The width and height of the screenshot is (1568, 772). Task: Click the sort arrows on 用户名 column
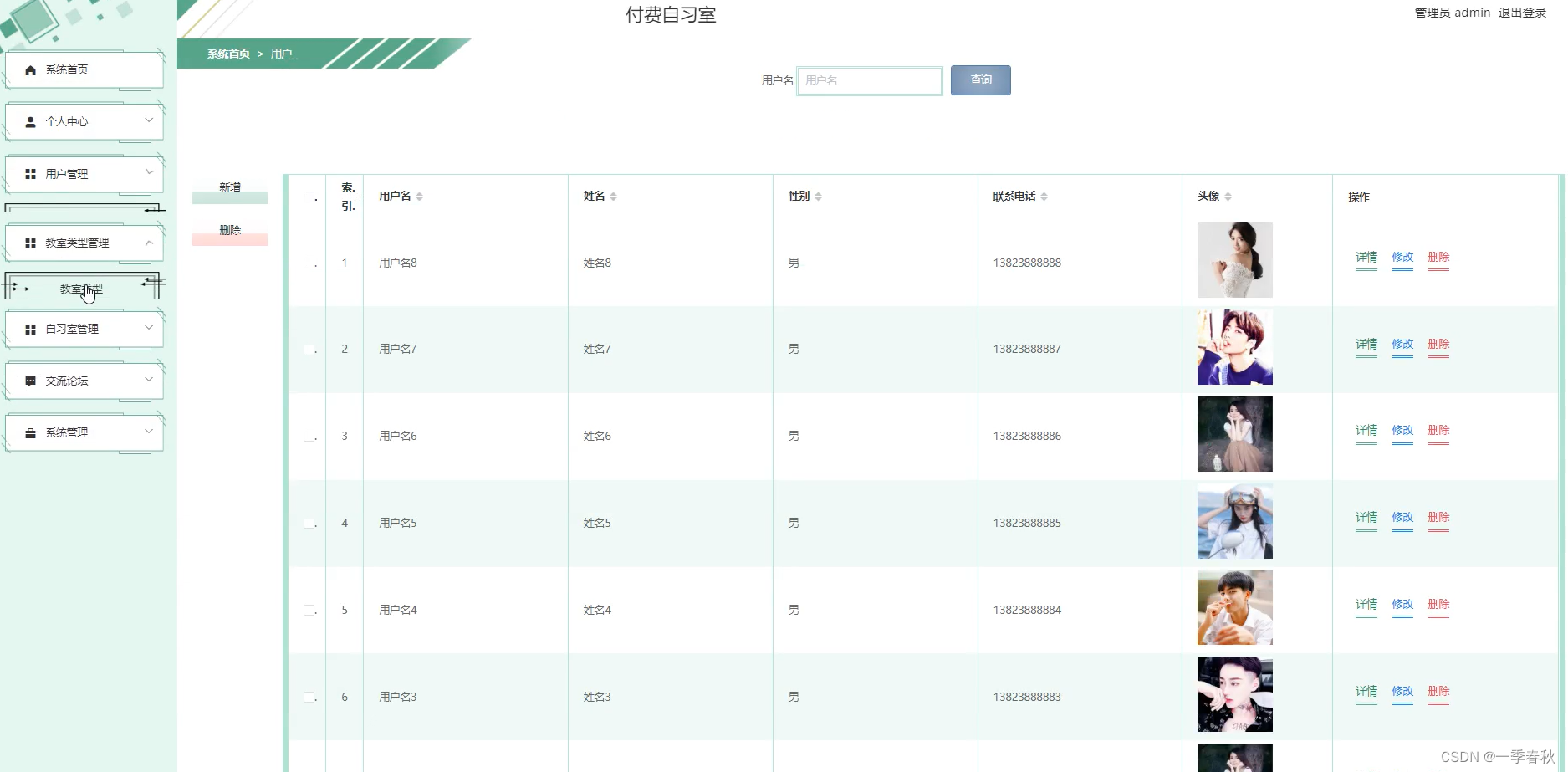pos(420,196)
